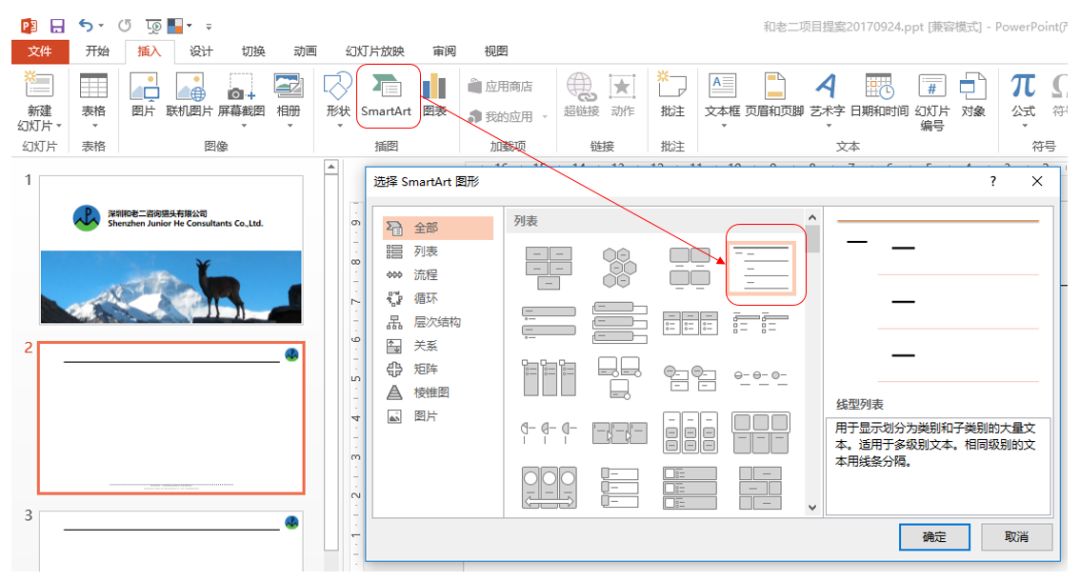Select slide 1 thumbnail with mountain image
1080x582 pixels.
point(171,250)
